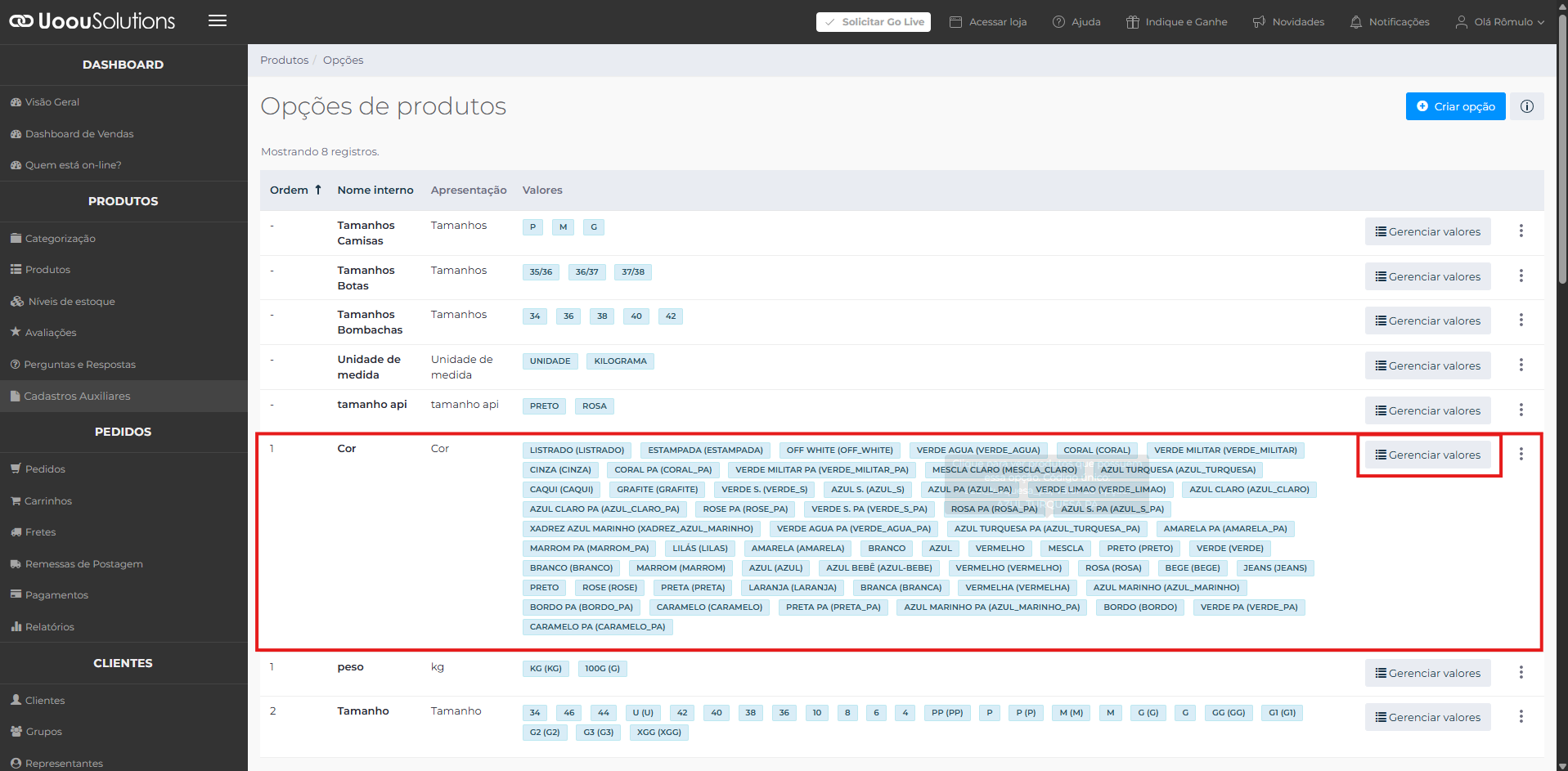The height and width of the screenshot is (771, 1568).
Task: Click the OFF WHITE (OFF_WHITE) value tag
Action: (x=839, y=450)
